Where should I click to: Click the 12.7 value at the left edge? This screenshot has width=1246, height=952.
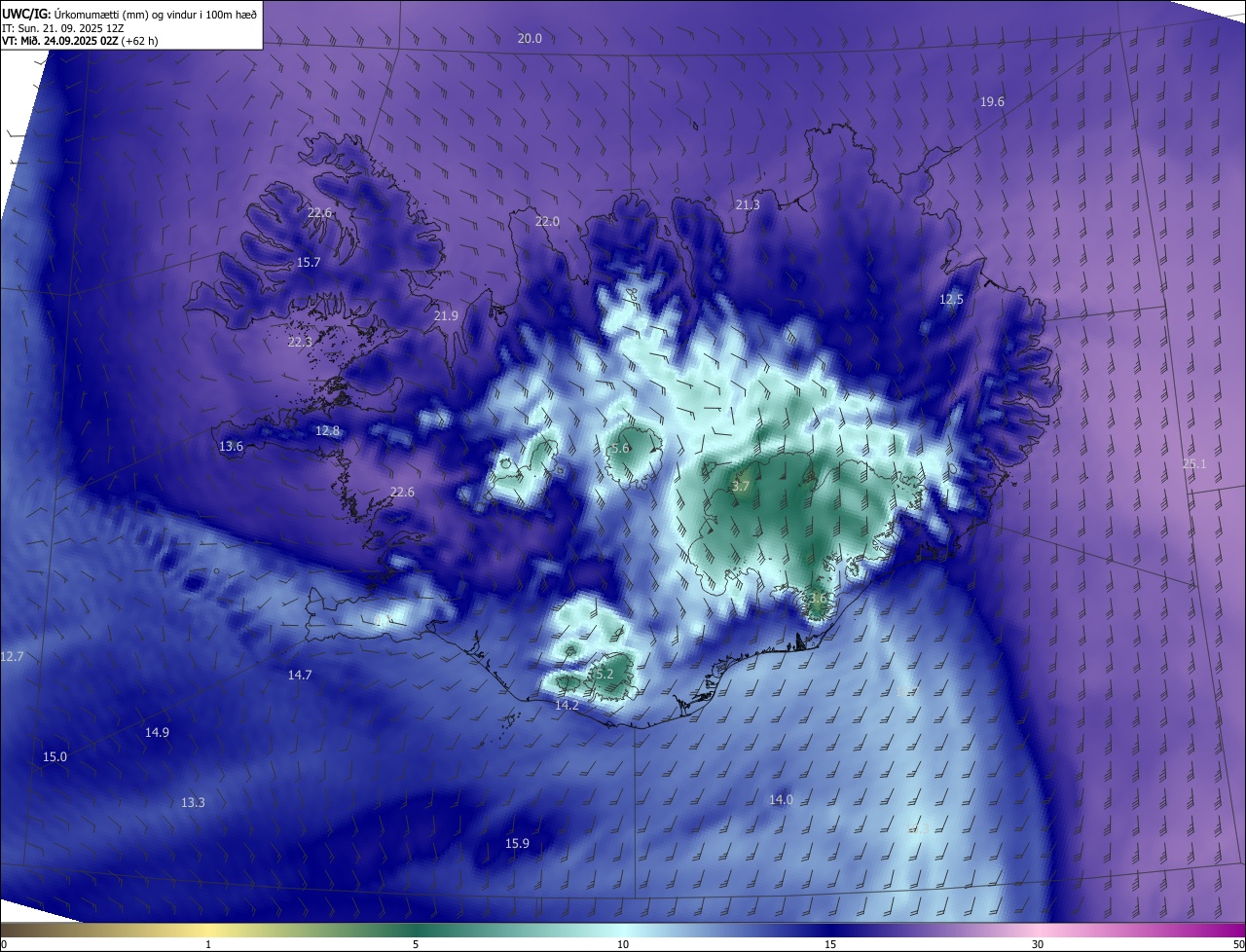click(x=12, y=656)
